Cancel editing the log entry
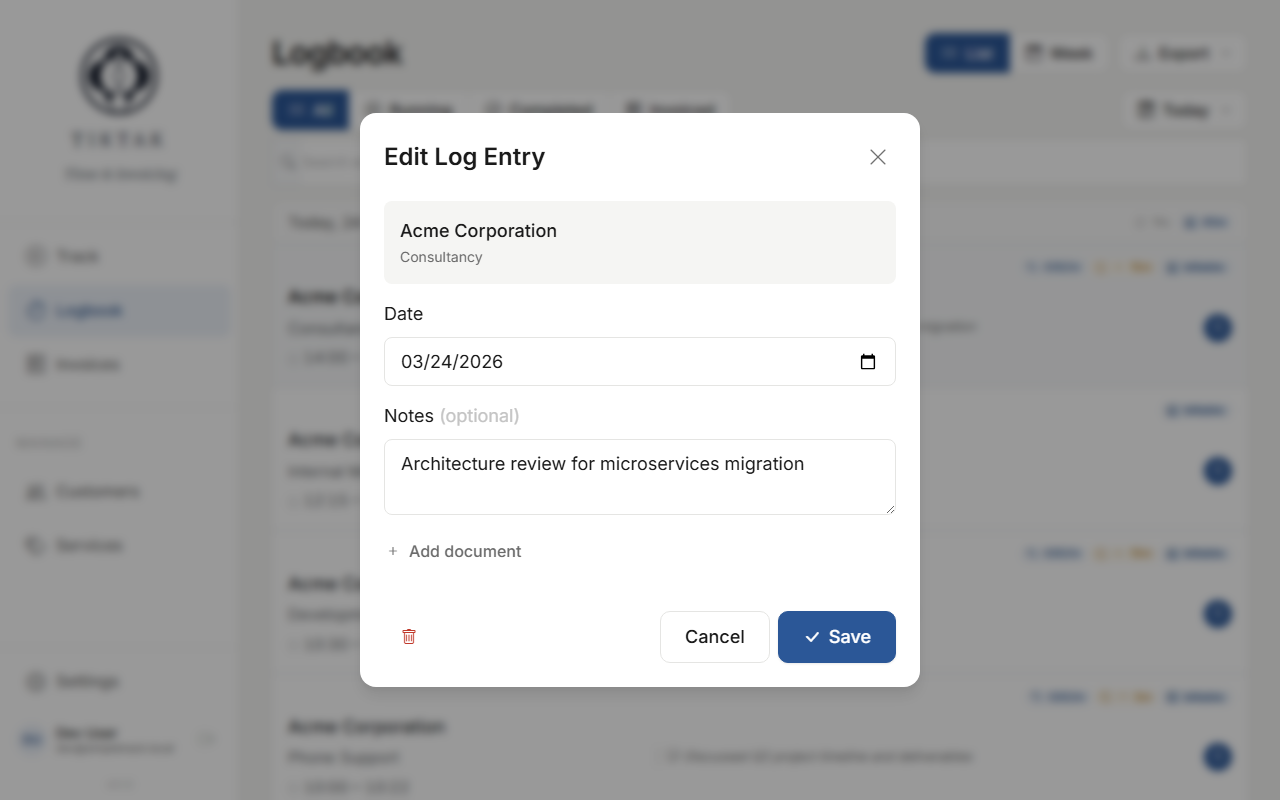This screenshot has height=800, width=1280. pyautogui.click(x=714, y=637)
